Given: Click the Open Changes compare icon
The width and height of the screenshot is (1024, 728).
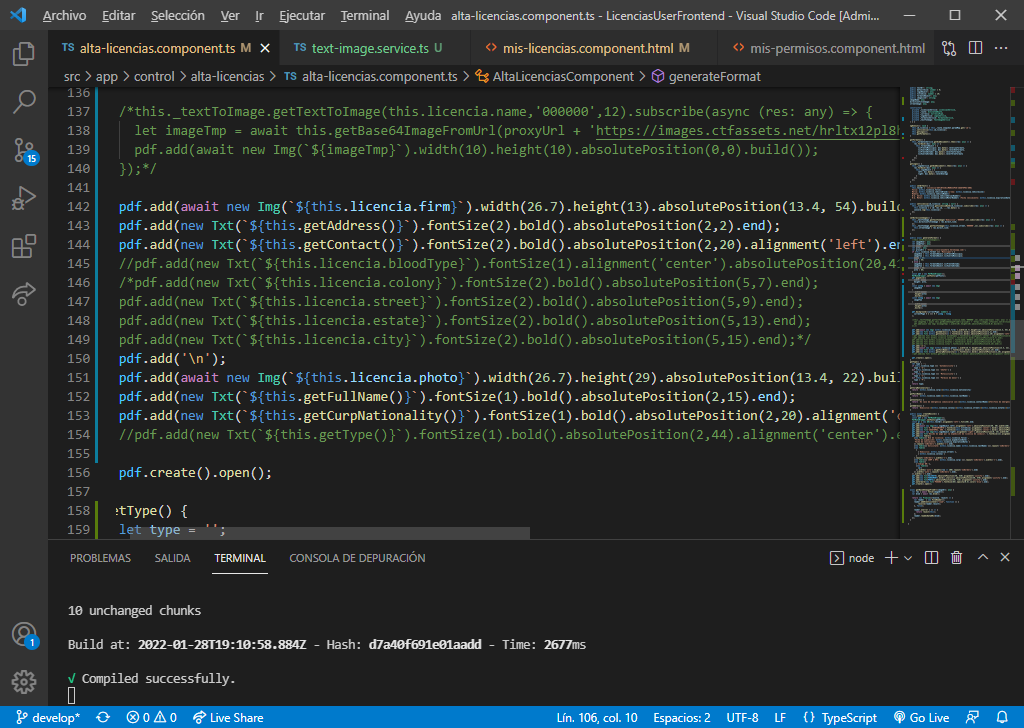Looking at the screenshot, I should click(x=949, y=48).
